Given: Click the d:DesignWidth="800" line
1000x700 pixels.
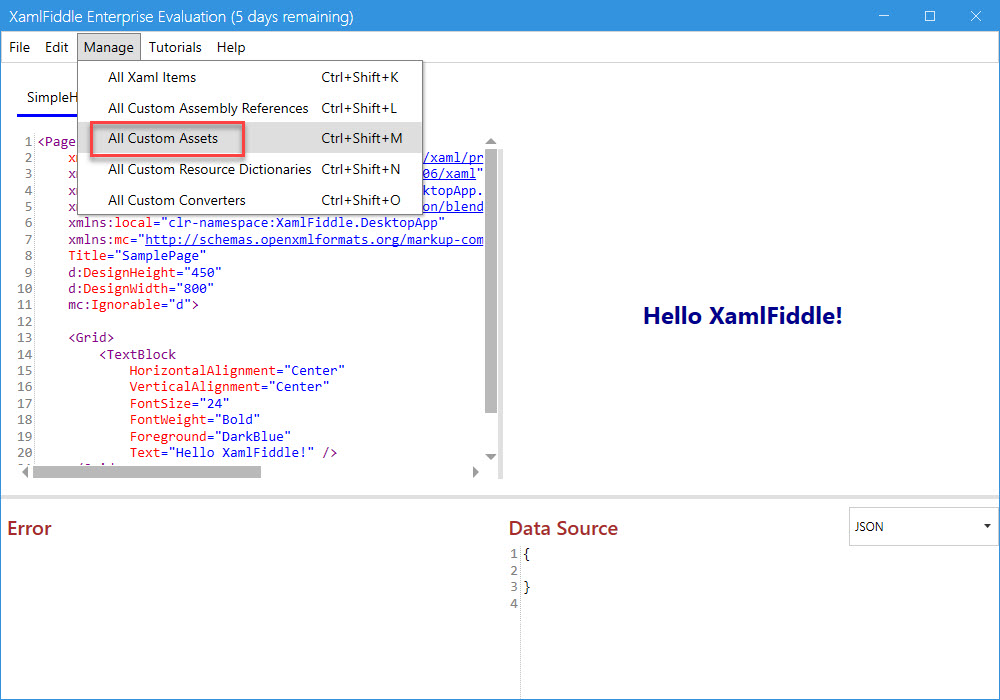Looking at the screenshot, I should pyautogui.click(x=141, y=289).
